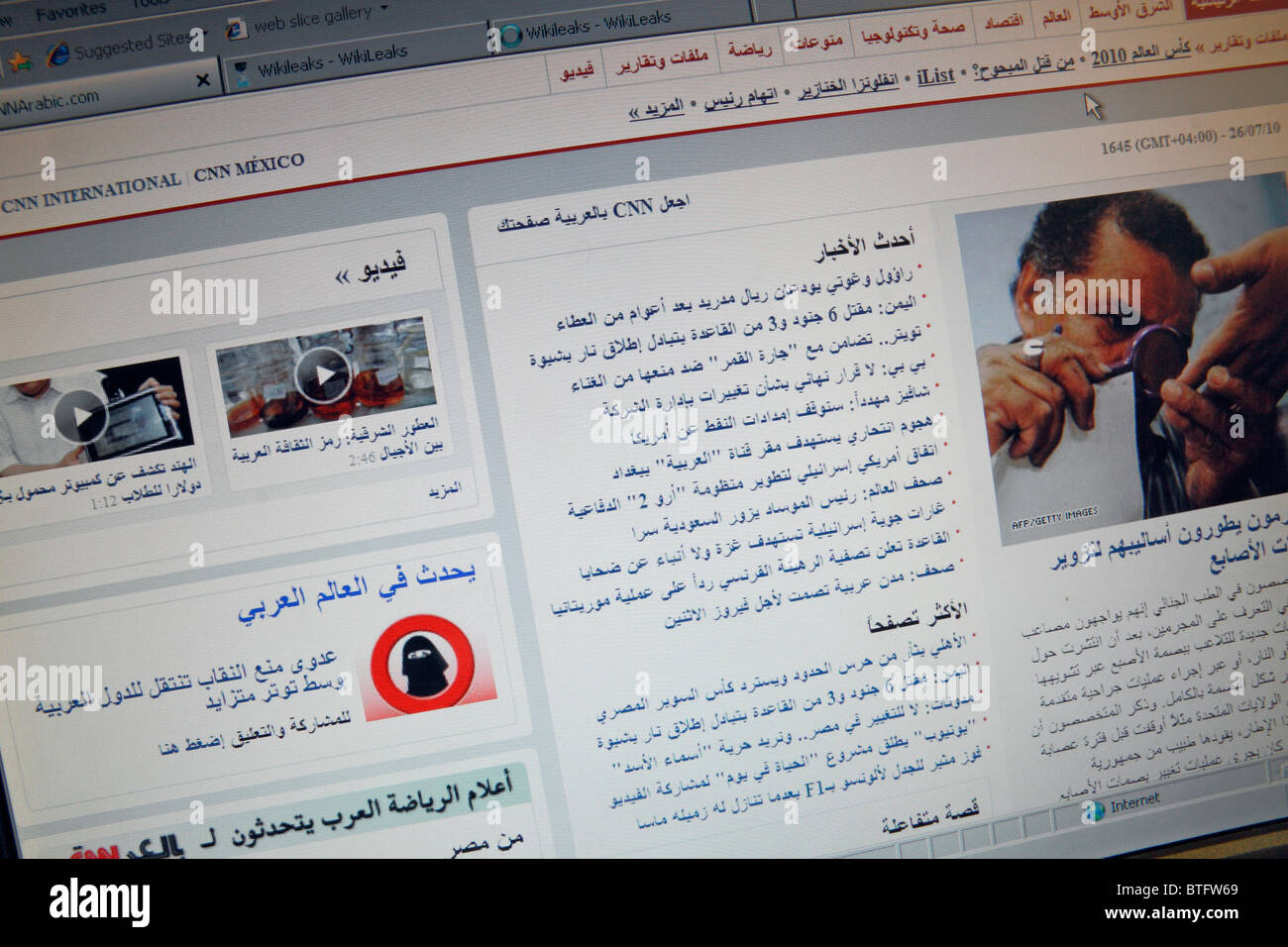The height and width of the screenshot is (947, 1288).
Task: Close the CNNArabic.com tab
Action: [x=203, y=80]
